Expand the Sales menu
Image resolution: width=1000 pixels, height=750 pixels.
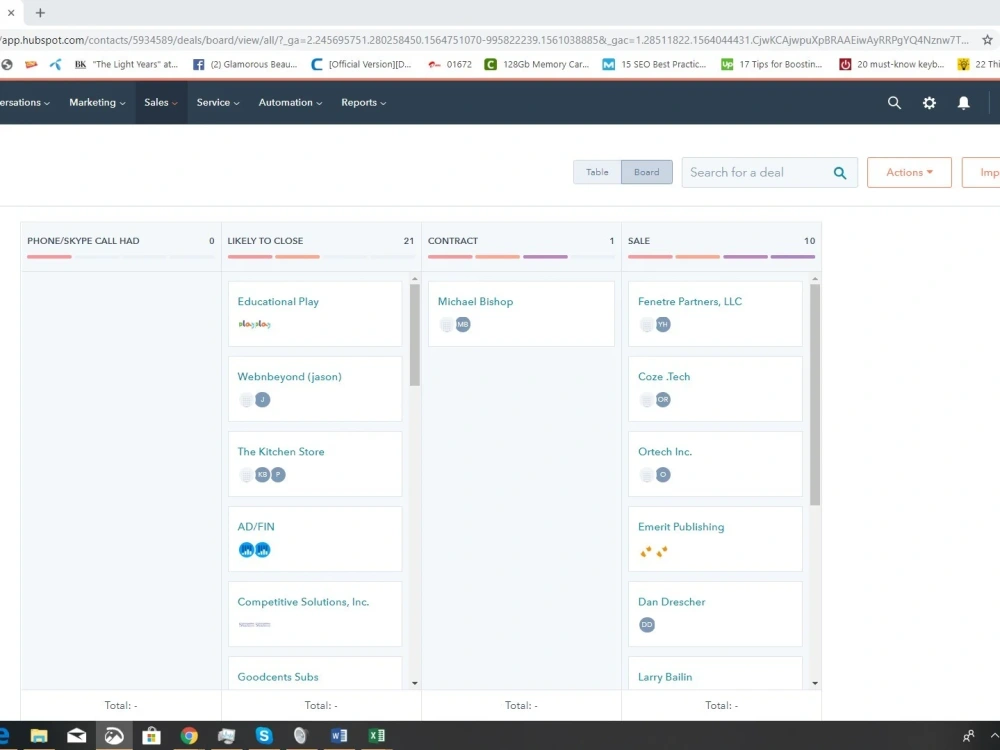tap(161, 103)
